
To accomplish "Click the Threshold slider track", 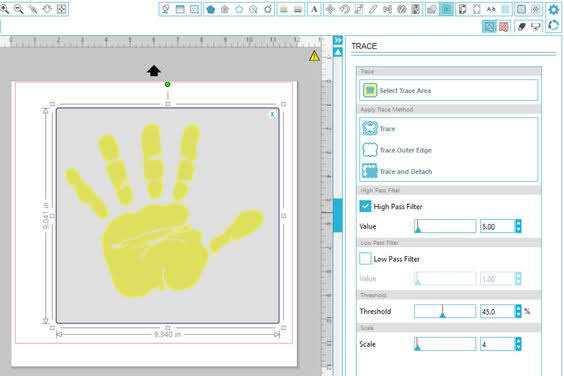I will point(445,311).
